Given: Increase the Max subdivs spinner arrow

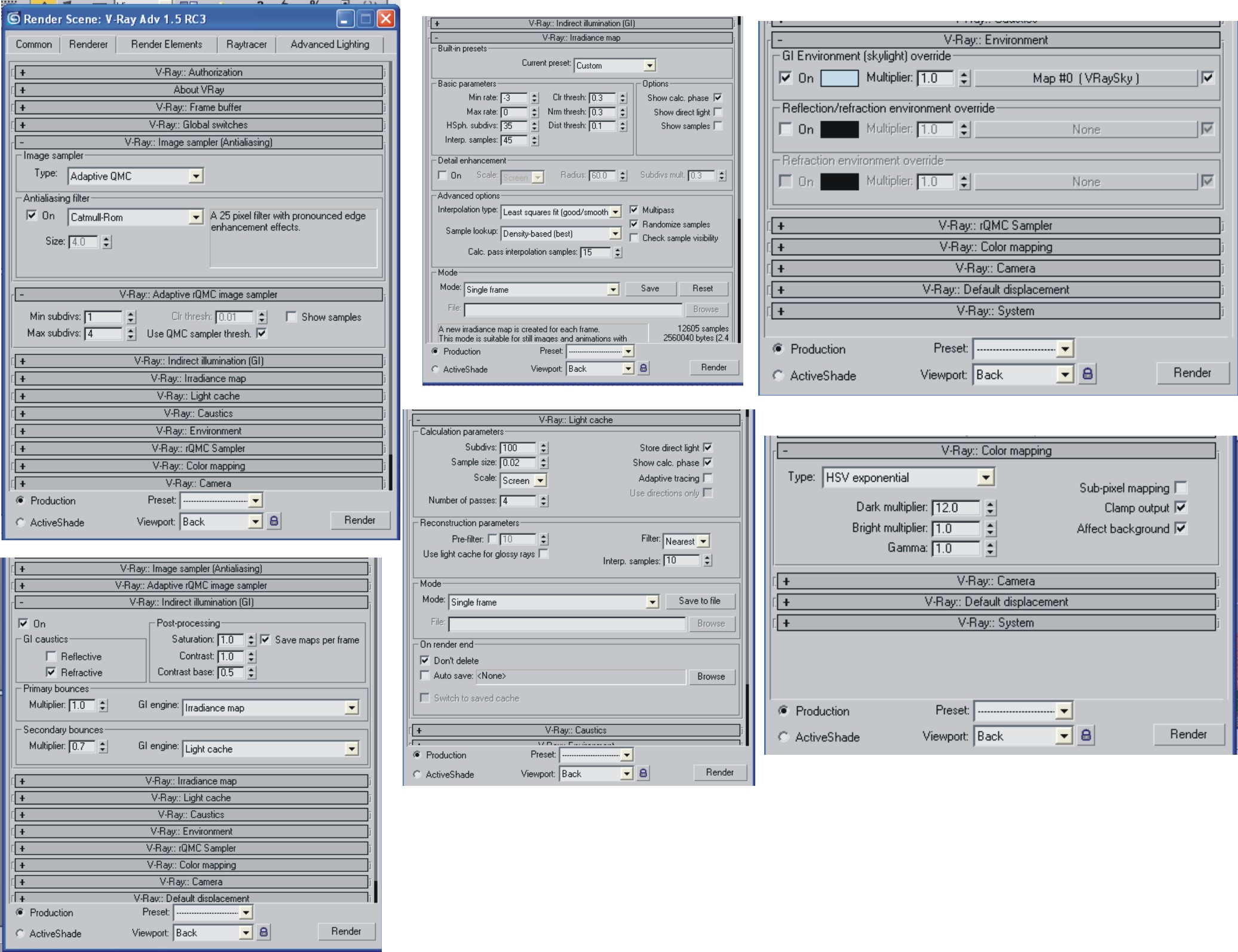Looking at the screenshot, I should point(131,330).
